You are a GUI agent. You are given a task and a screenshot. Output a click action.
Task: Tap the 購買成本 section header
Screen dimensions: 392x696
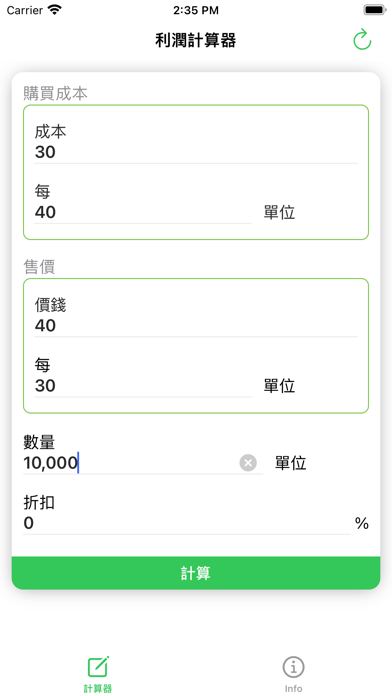pyautogui.click(x=55, y=93)
